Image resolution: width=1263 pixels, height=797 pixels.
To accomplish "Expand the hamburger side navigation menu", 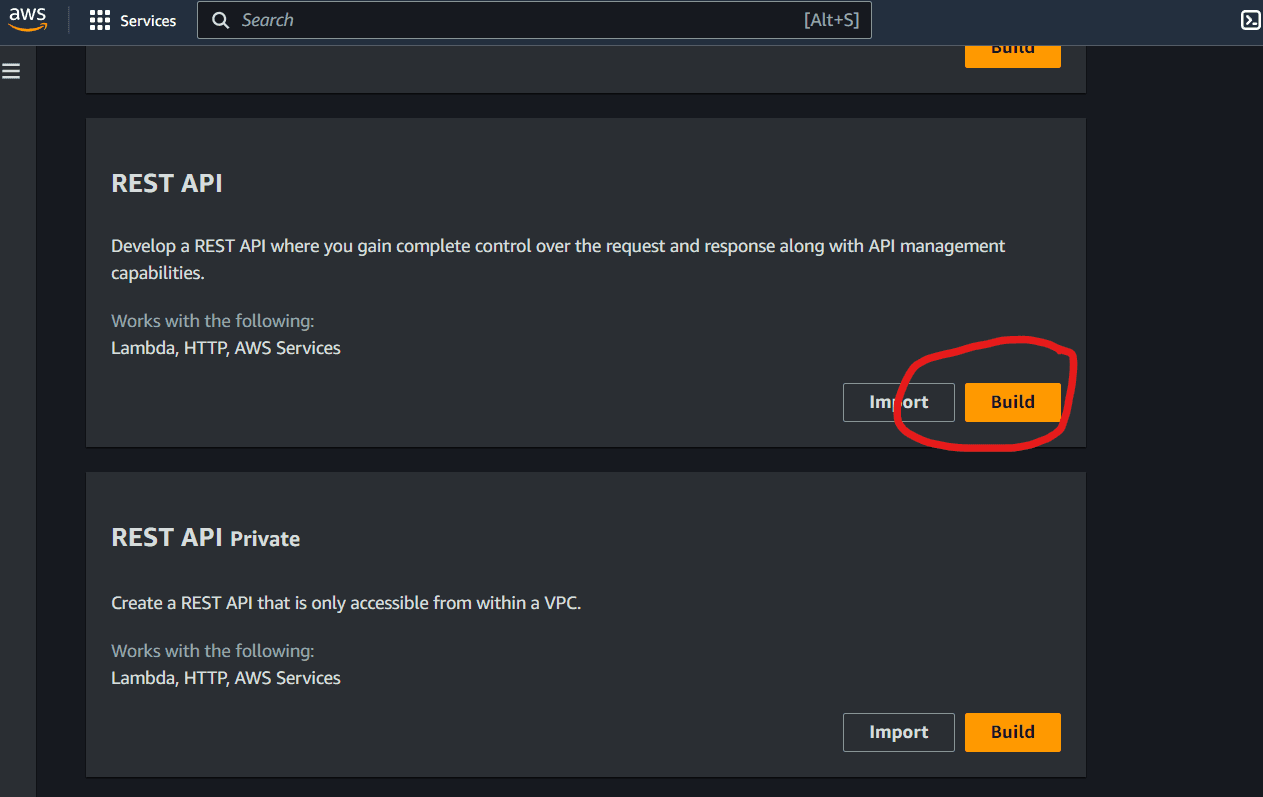I will 11,71.
